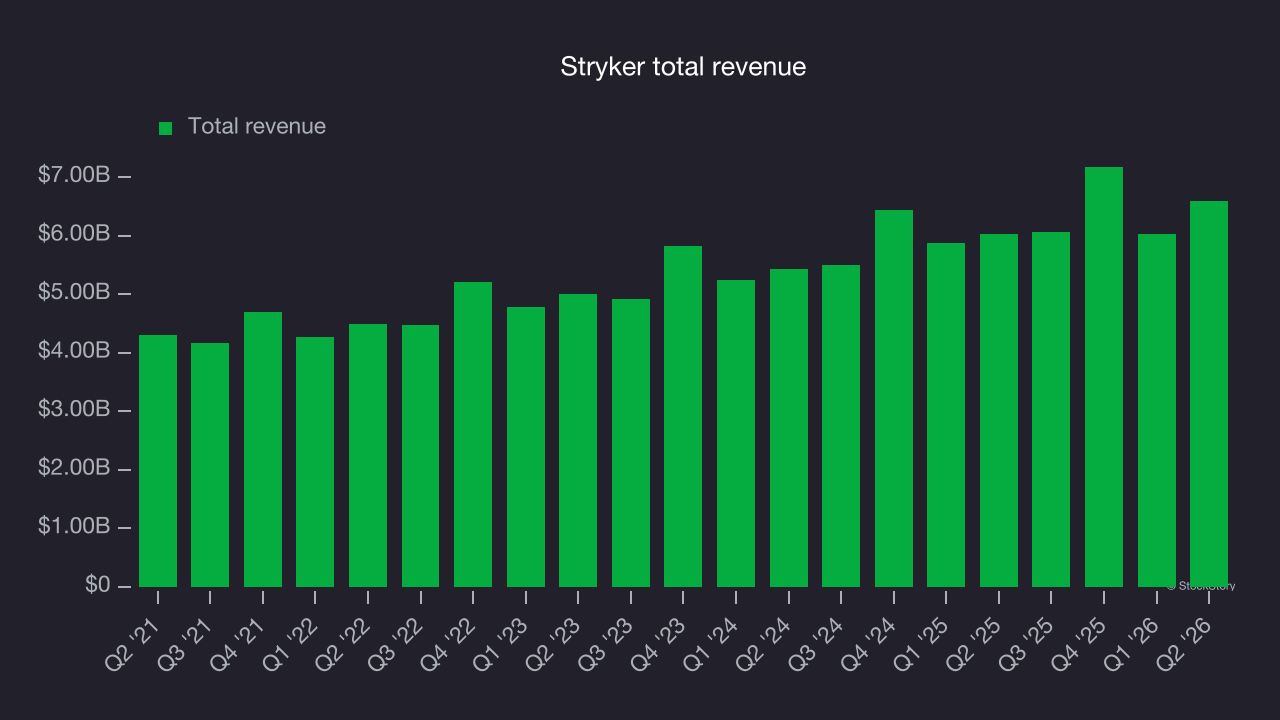
Task: Select the Q2 '24 revenue bar
Action: (789, 428)
